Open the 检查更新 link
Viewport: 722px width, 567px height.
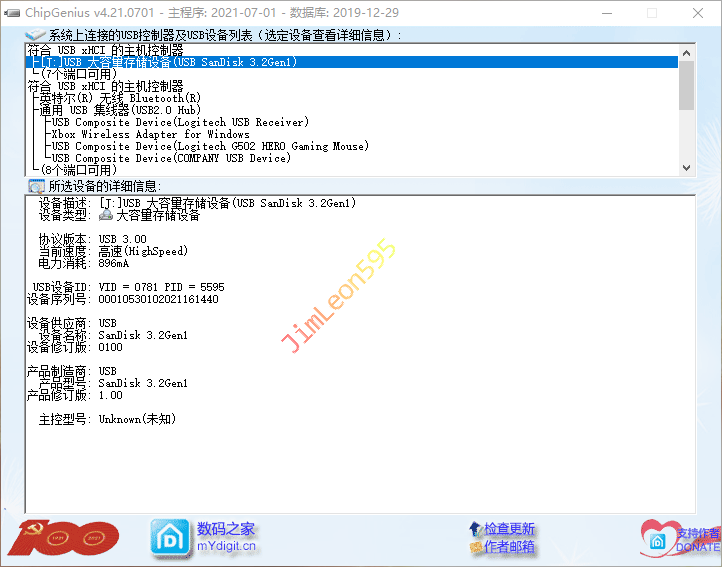(509, 528)
